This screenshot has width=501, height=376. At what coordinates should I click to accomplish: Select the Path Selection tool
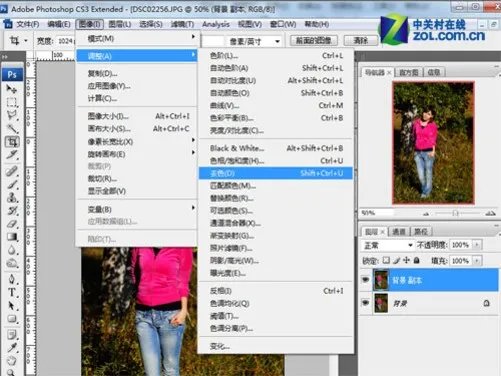12,306
